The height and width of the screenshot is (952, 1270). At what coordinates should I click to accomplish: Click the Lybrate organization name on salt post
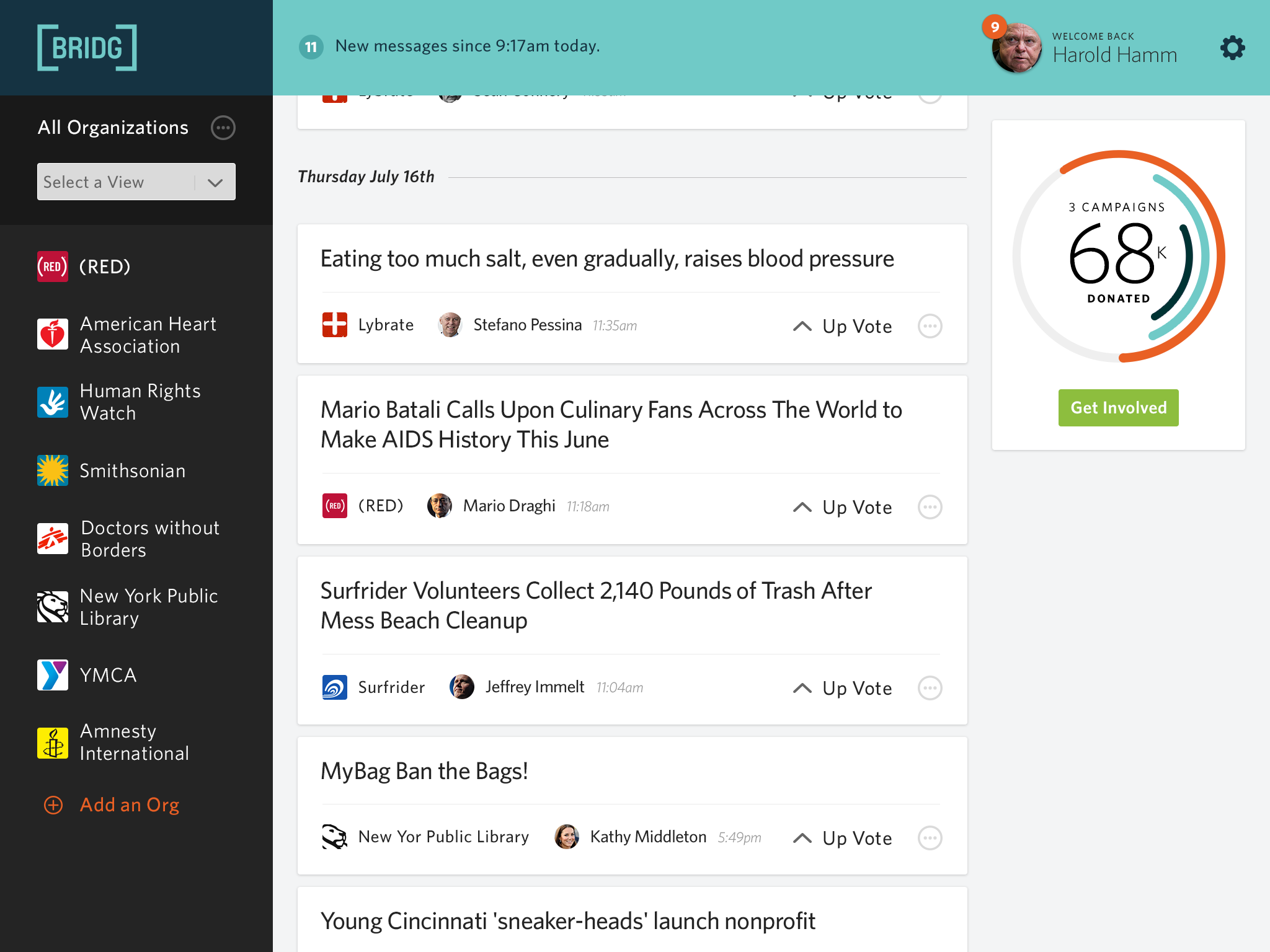(x=386, y=325)
